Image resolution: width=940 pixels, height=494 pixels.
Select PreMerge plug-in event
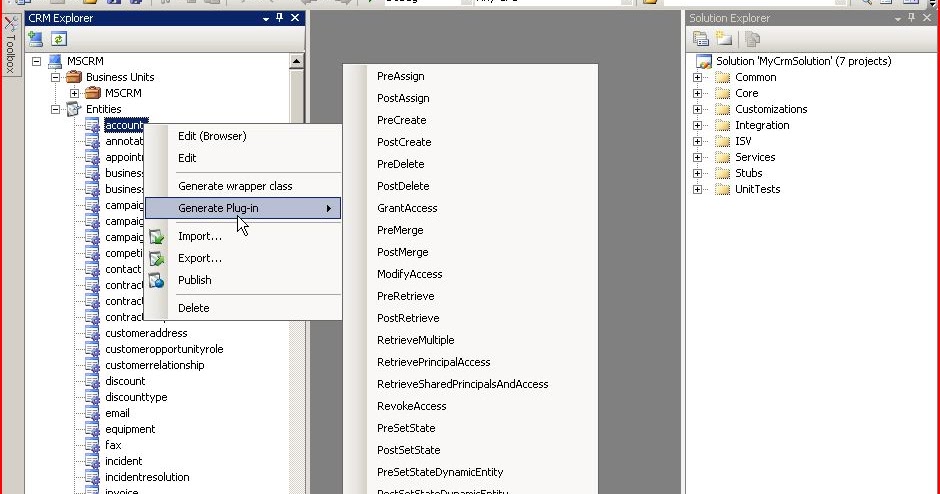(x=400, y=230)
